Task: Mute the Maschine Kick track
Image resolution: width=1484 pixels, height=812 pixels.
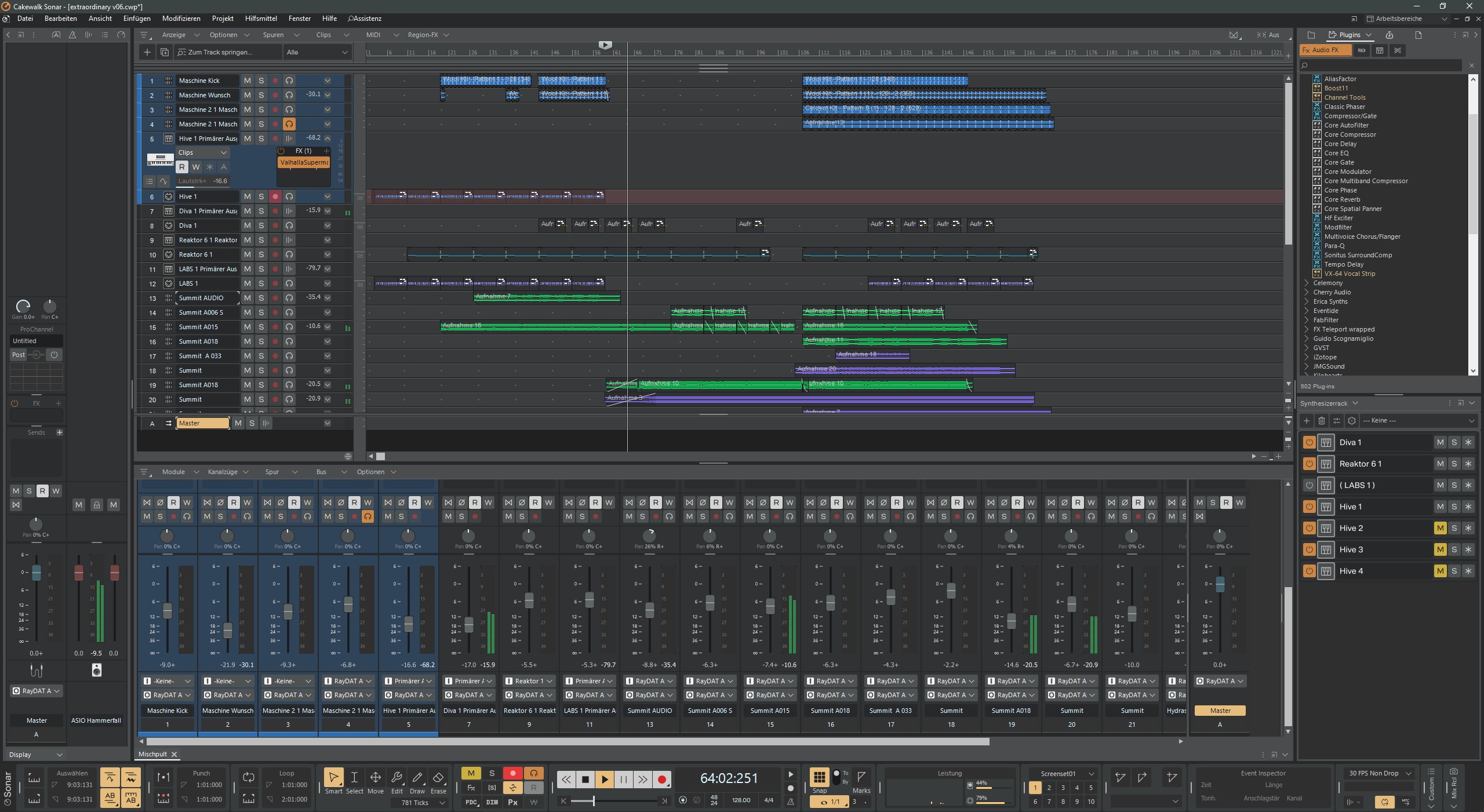Action: click(x=247, y=81)
